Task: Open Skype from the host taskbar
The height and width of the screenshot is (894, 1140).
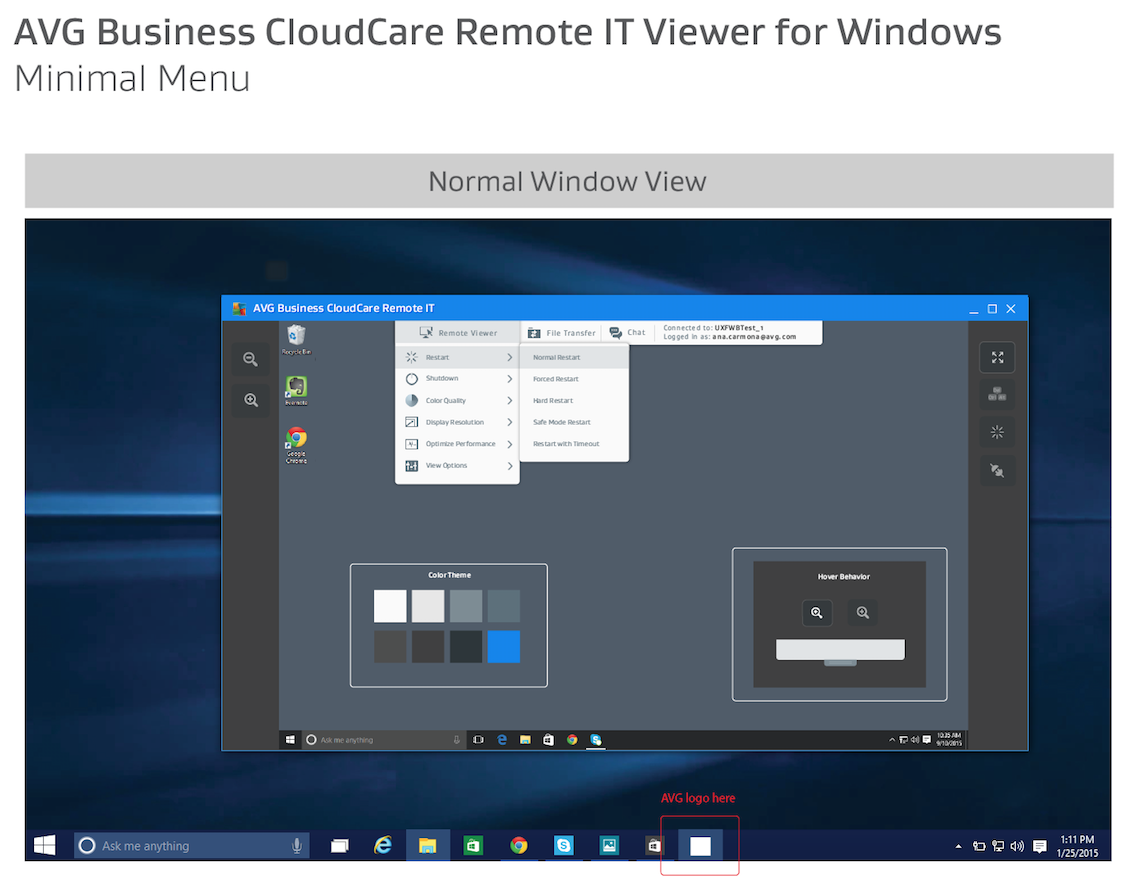Action: (x=563, y=845)
